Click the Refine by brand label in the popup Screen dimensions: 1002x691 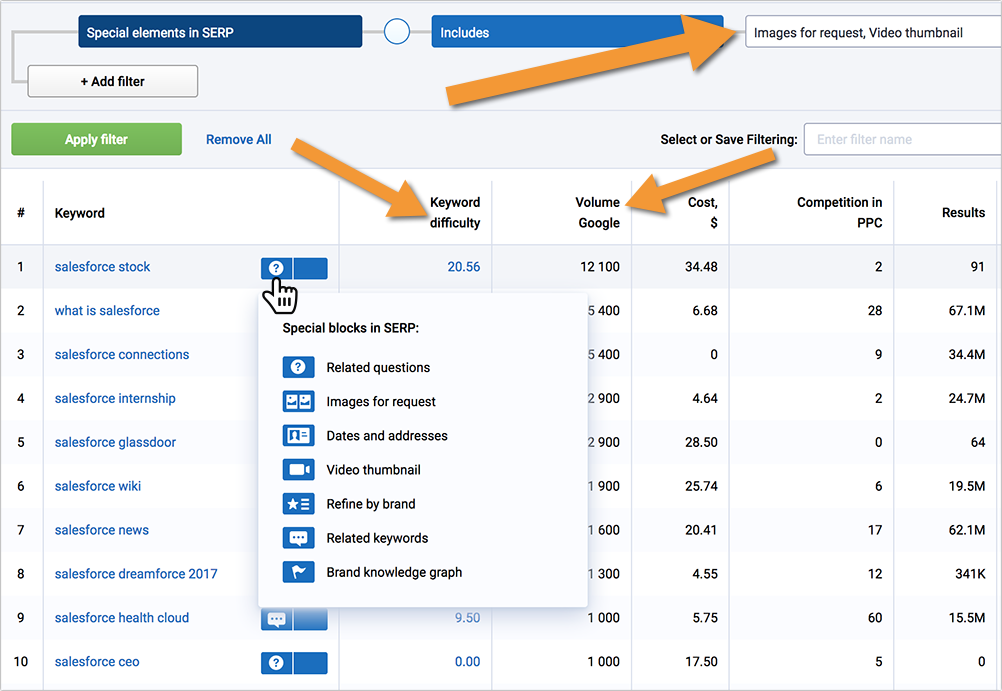pyautogui.click(x=371, y=504)
